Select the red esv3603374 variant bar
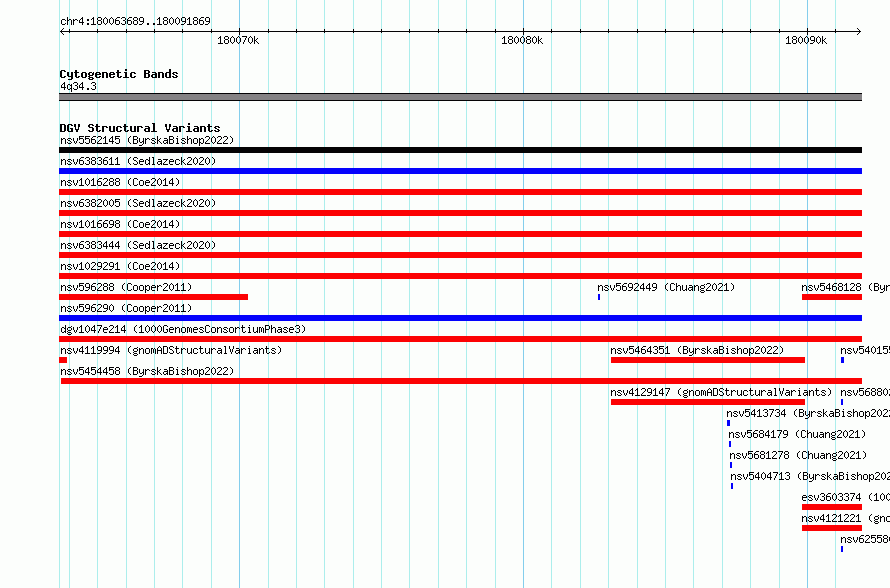 832,507
